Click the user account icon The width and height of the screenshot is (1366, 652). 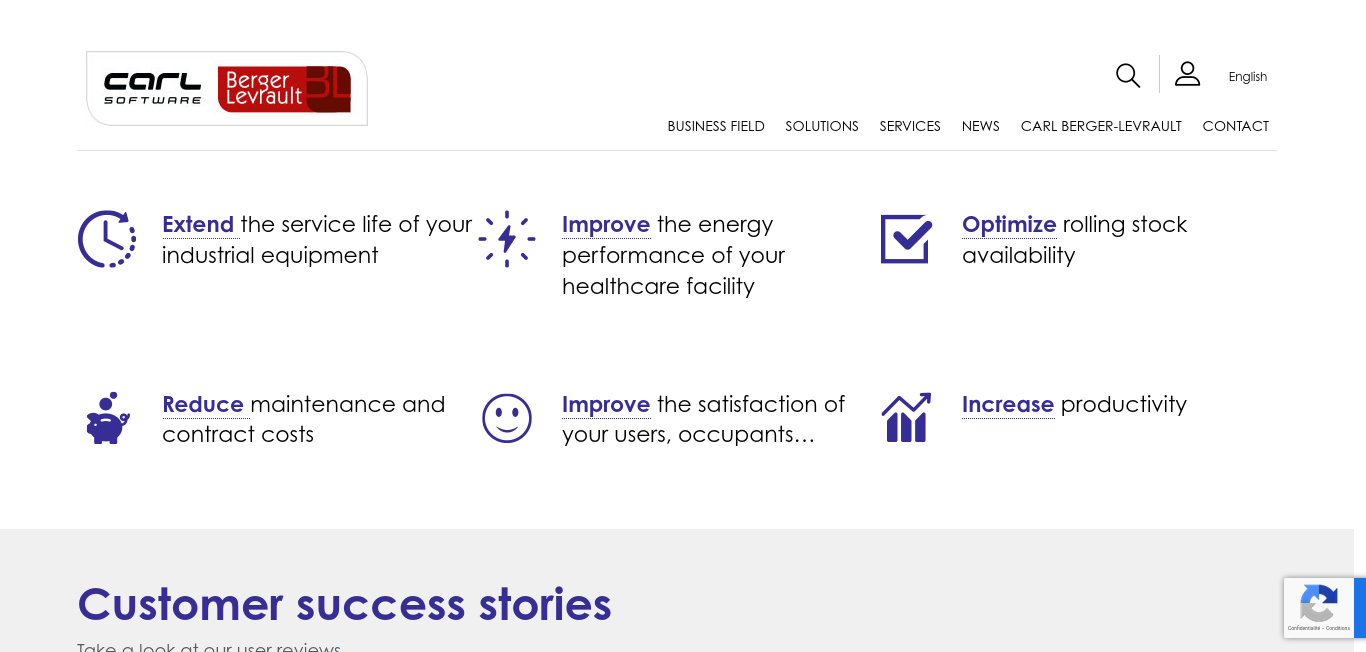1187,74
